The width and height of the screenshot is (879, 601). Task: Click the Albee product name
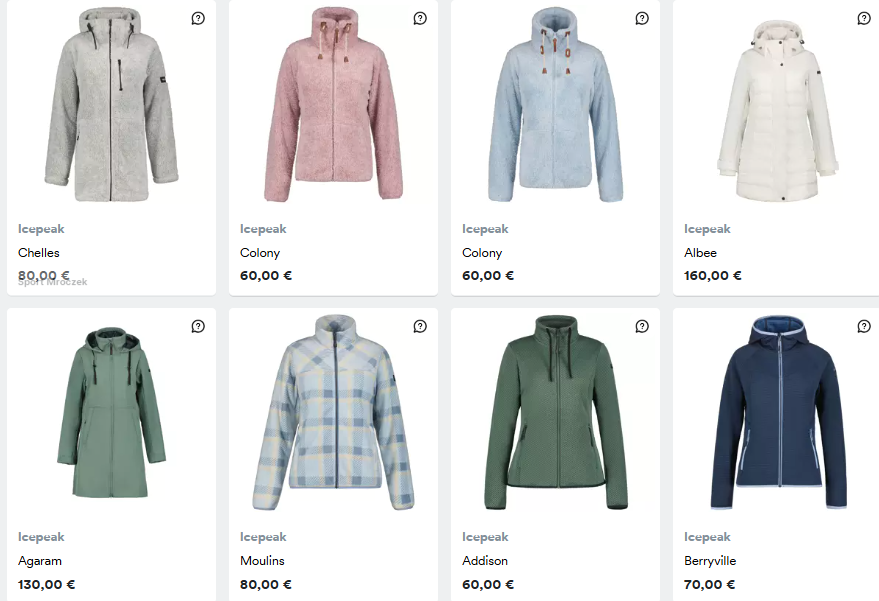click(x=700, y=253)
